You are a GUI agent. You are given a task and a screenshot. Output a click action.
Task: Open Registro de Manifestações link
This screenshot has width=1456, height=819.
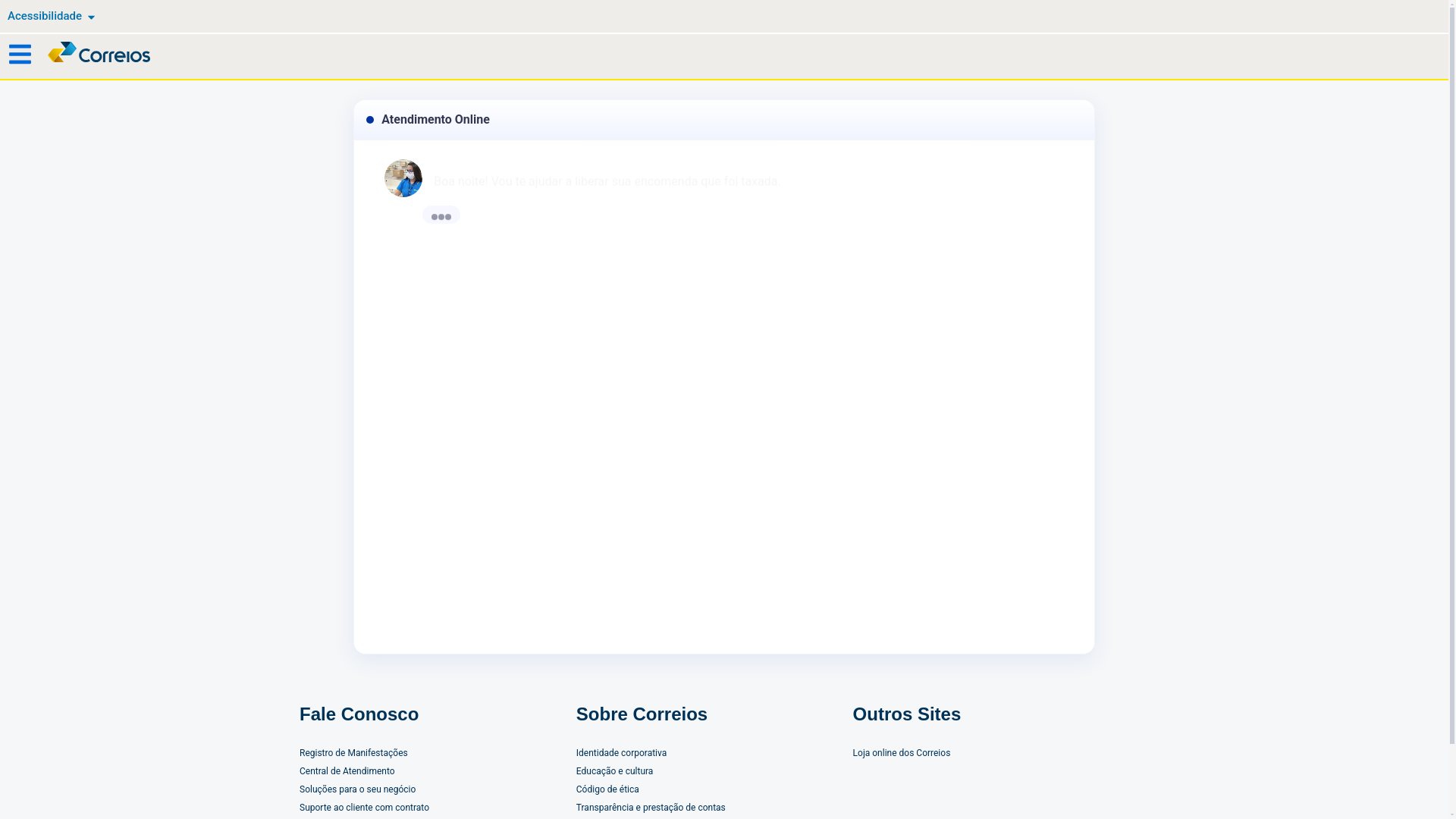click(353, 753)
